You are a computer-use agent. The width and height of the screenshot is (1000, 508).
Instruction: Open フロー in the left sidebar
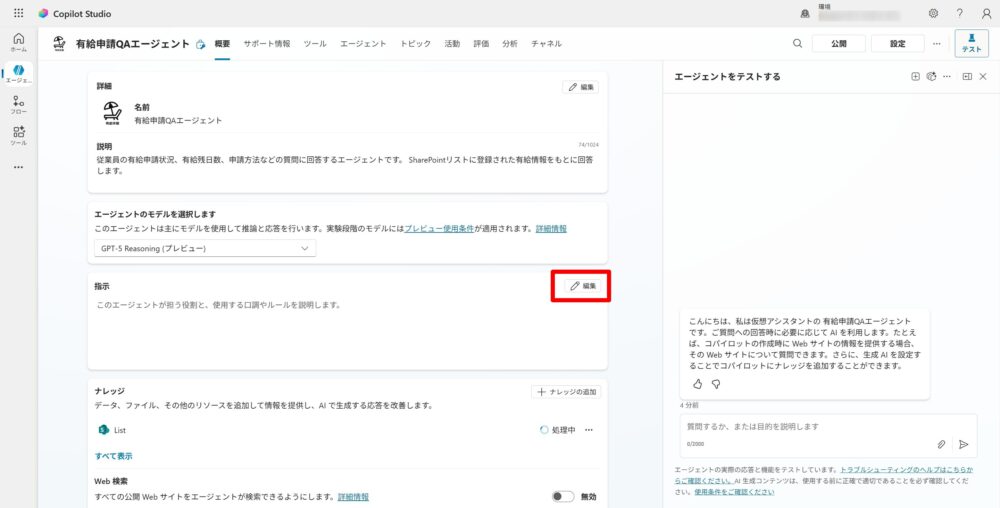pos(18,105)
